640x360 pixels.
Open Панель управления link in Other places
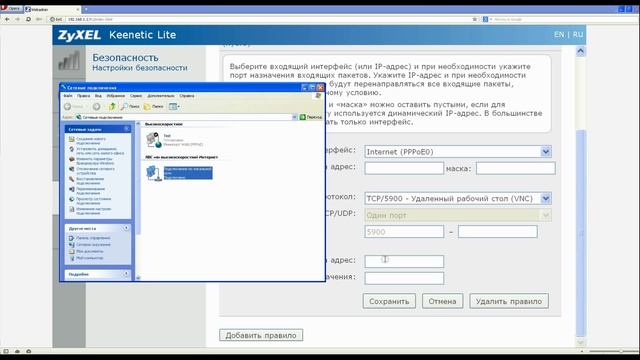click(x=93, y=238)
